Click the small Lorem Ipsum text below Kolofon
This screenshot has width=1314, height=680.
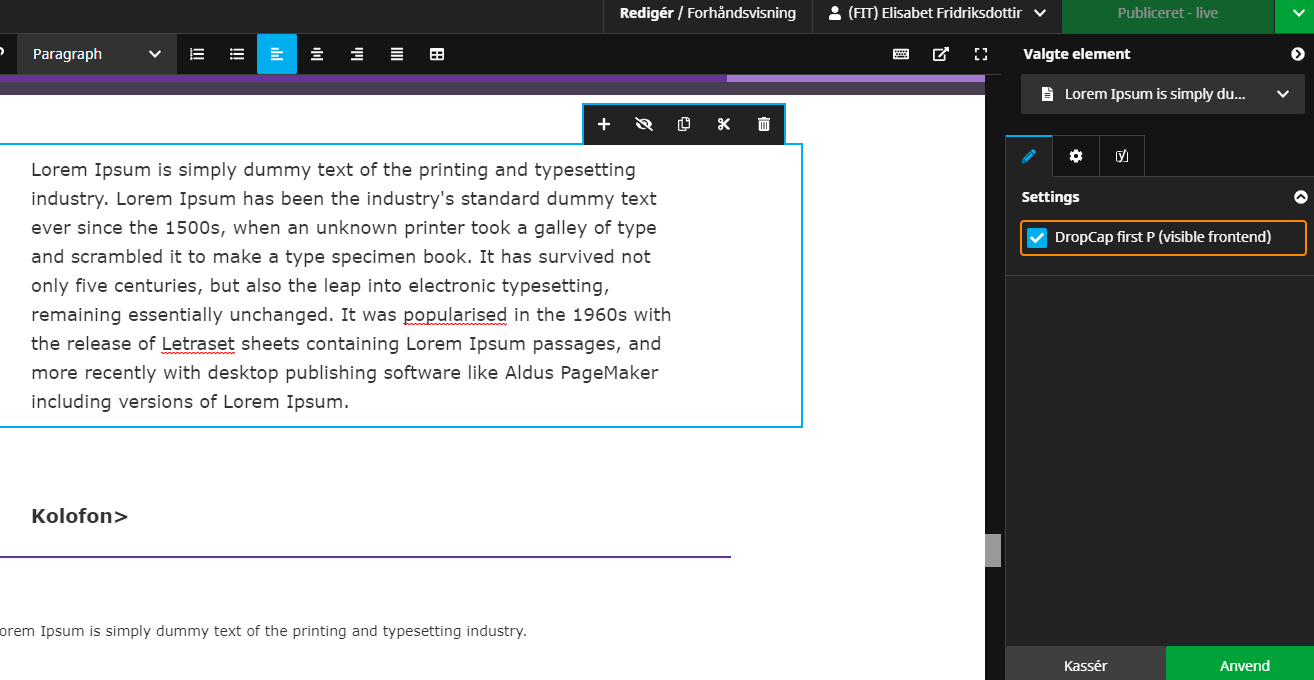262,631
